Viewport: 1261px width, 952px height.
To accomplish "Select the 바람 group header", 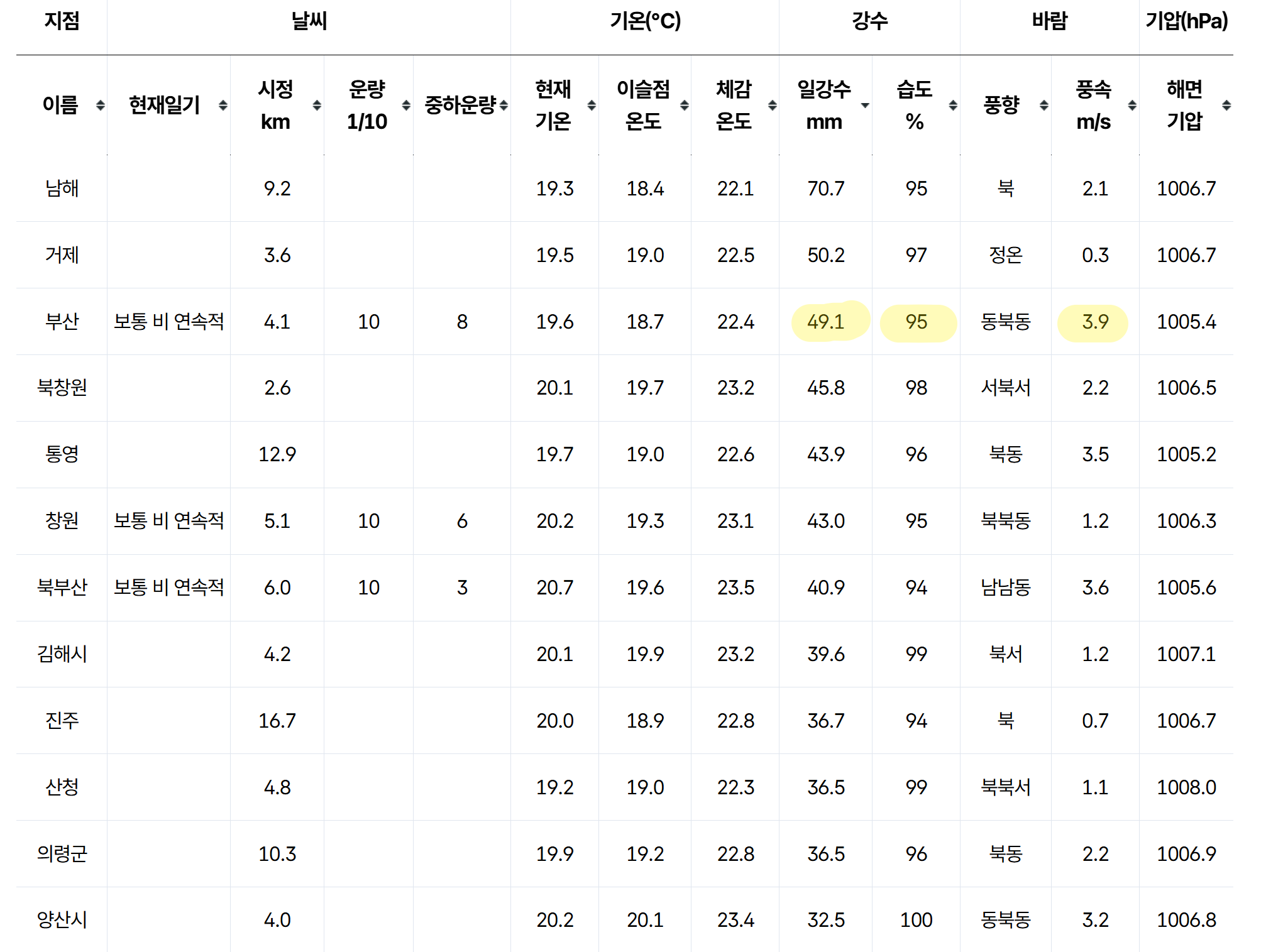I will point(1050,21).
